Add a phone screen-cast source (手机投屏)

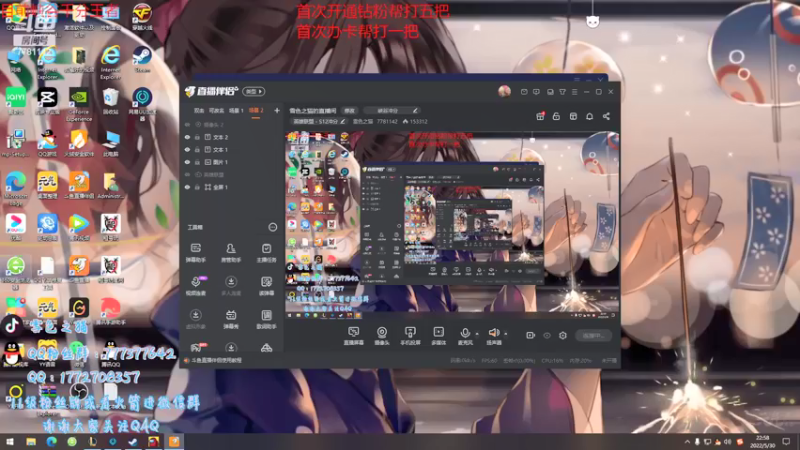(x=410, y=336)
